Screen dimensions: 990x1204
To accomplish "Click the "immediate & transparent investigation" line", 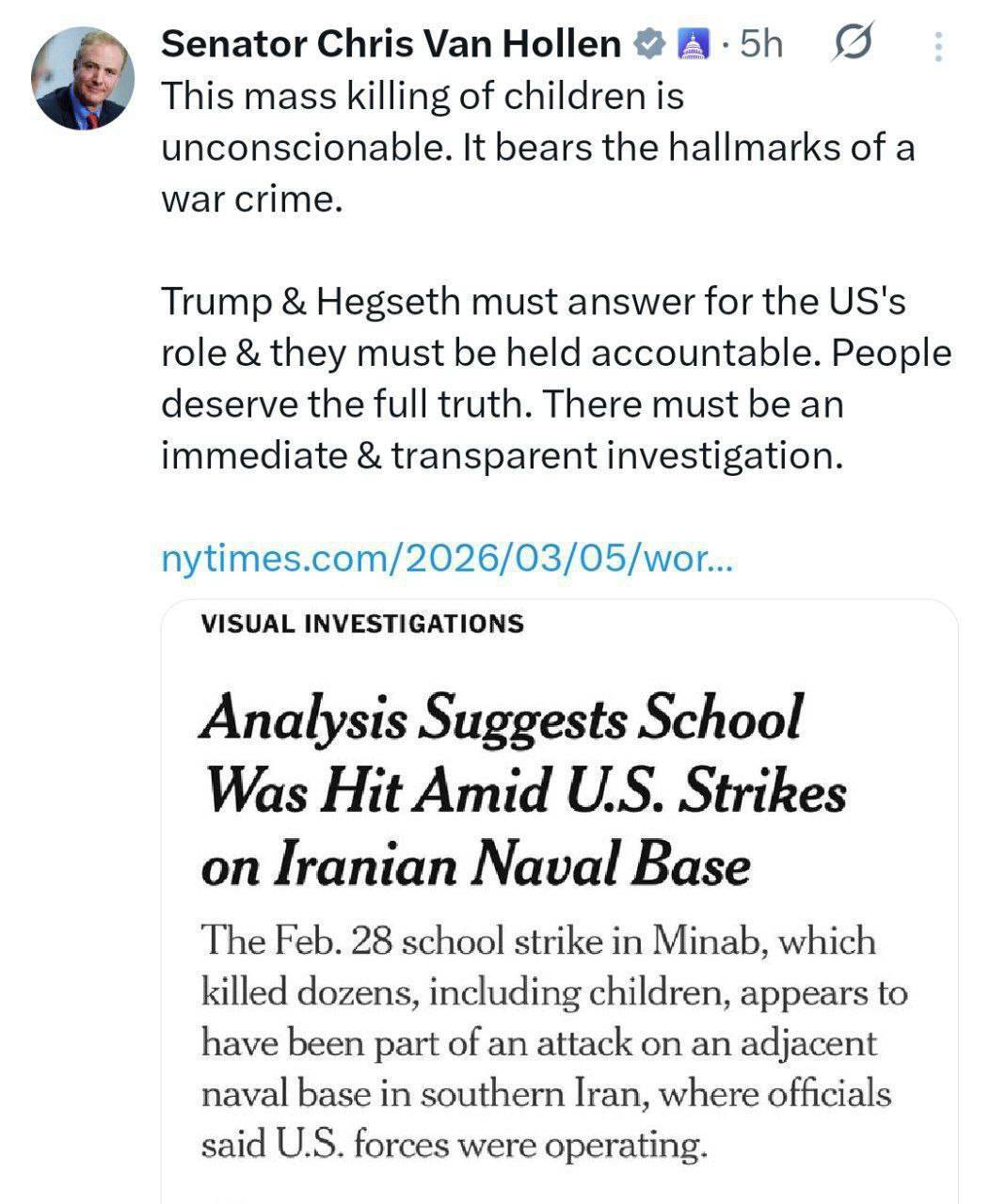I will (x=500, y=455).
